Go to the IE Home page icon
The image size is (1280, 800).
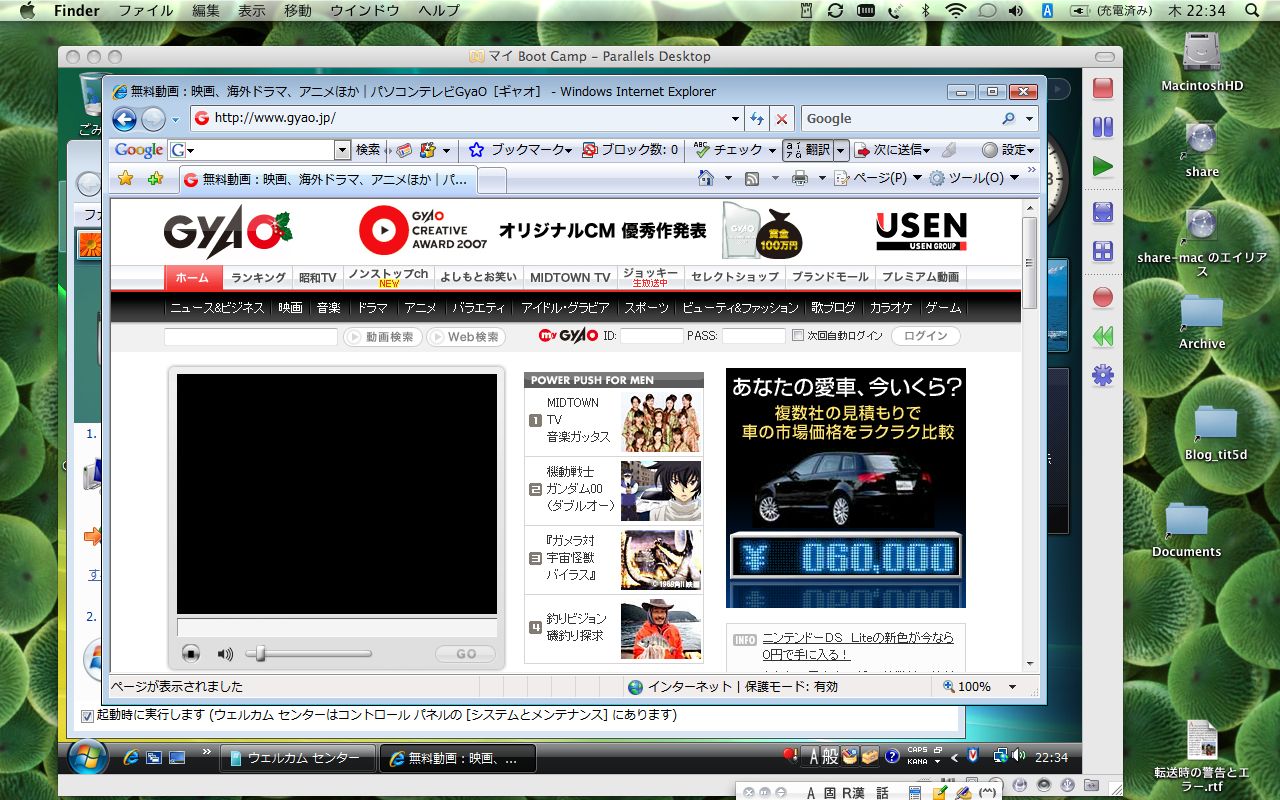[706, 178]
